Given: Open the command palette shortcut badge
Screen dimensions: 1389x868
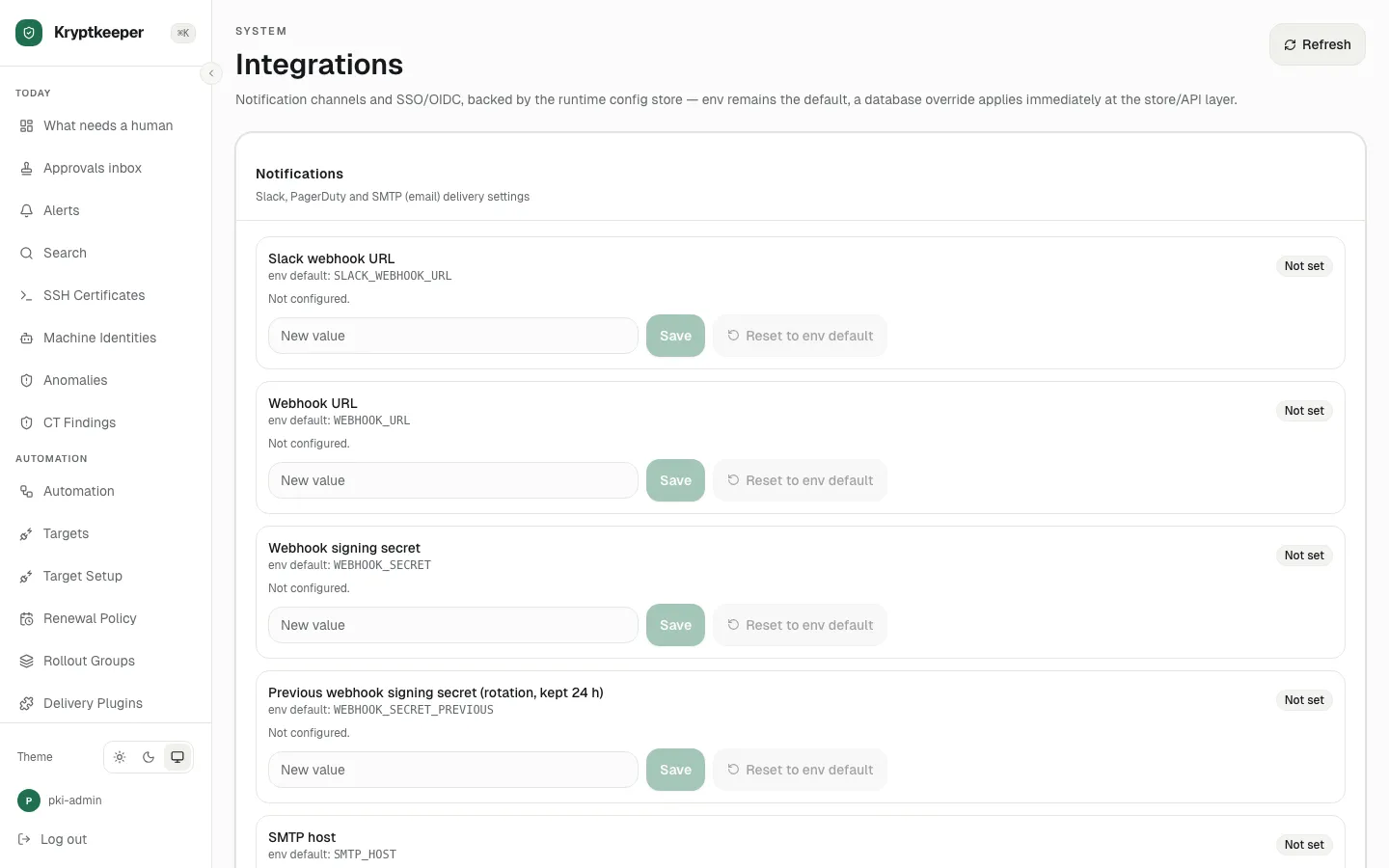Looking at the screenshot, I should [183, 33].
